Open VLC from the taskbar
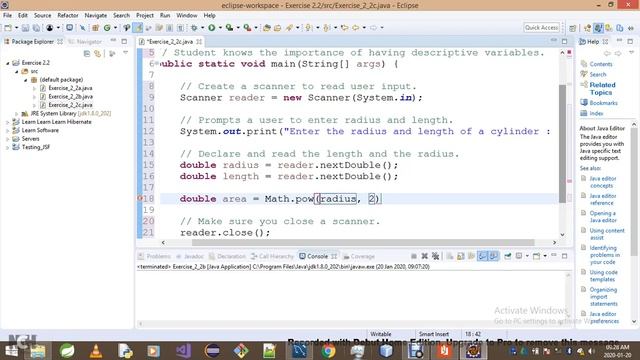 (96, 351)
